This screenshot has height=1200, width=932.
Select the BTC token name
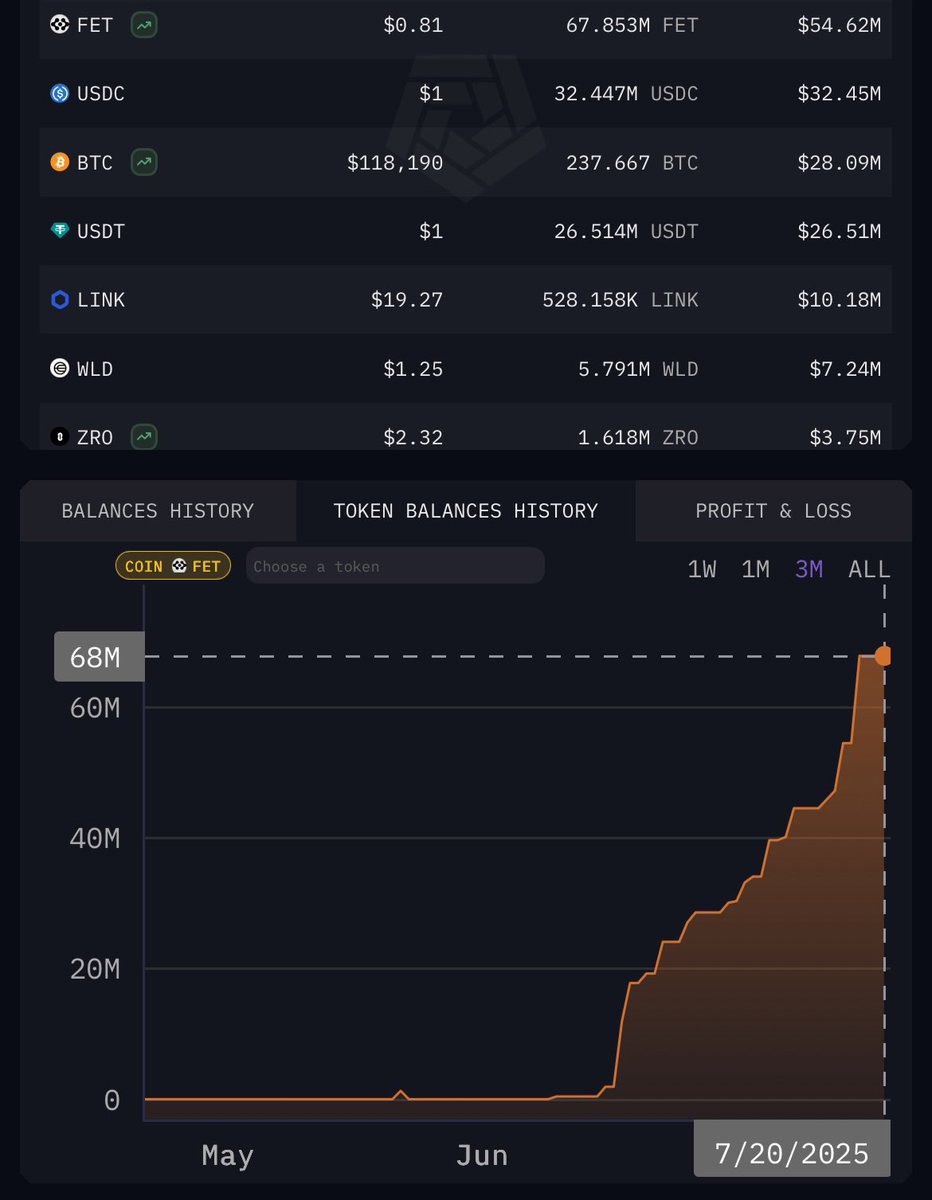pyautogui.click(x=95, y=162)
